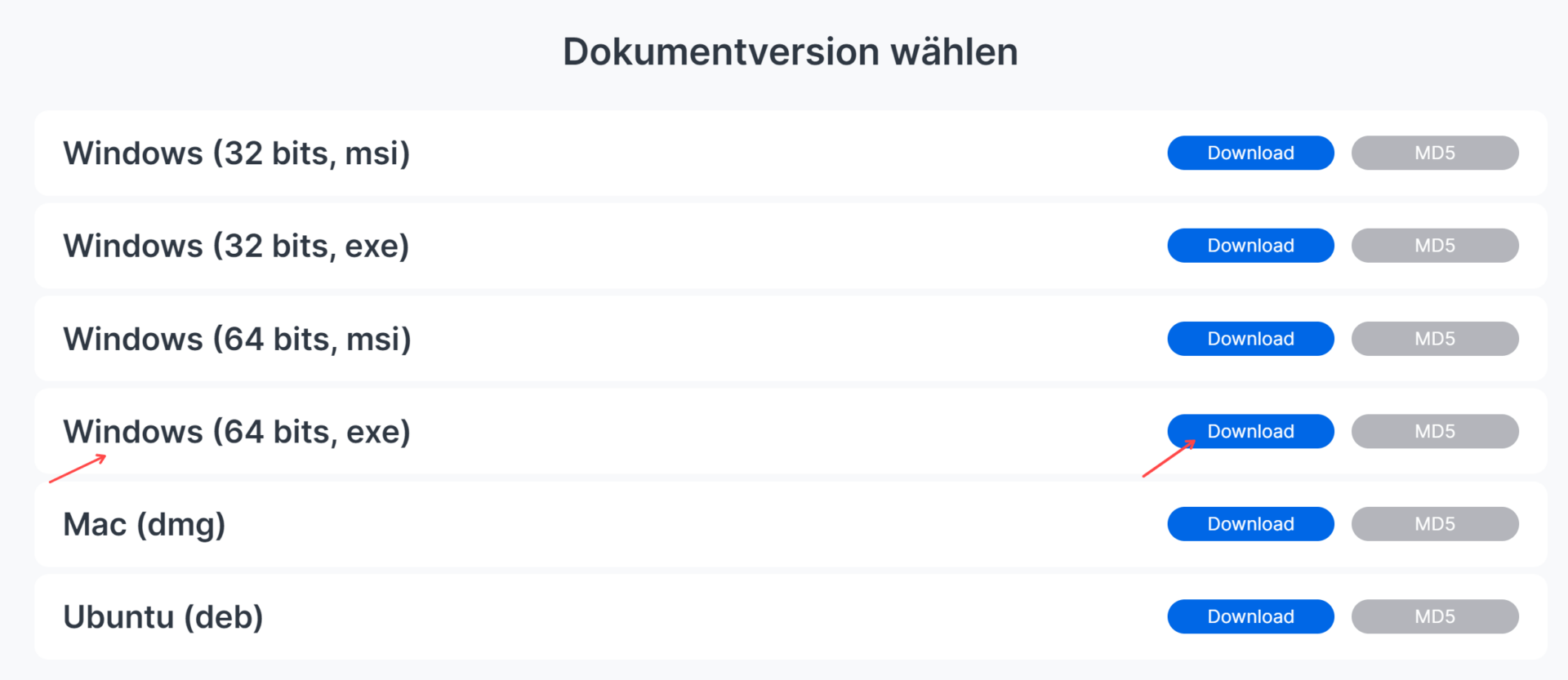Click the "Ubuntu (deb)" row label
The image size is (1568, 680).
click(x=163, y=617)
